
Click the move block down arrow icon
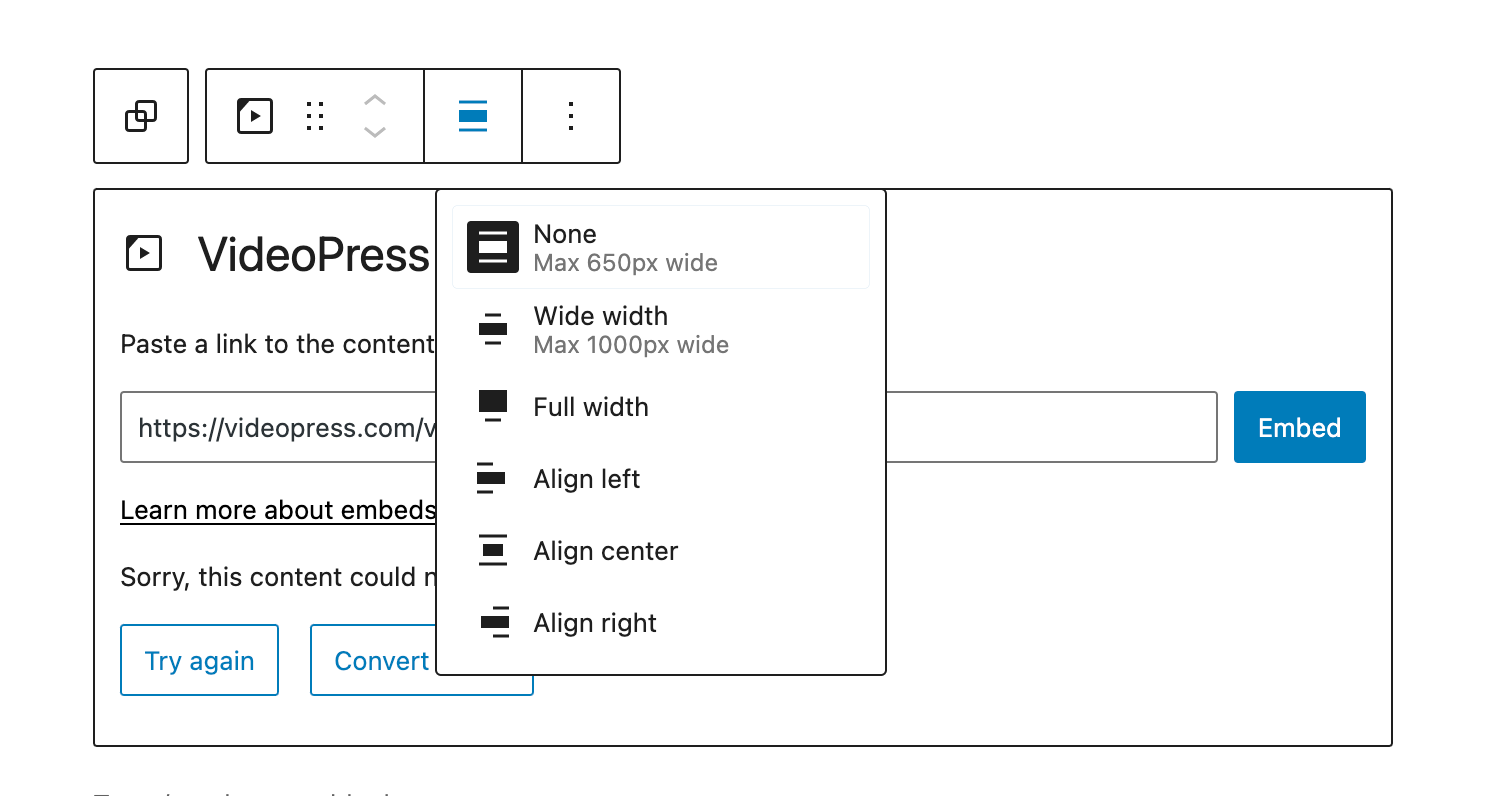(374, 131)
